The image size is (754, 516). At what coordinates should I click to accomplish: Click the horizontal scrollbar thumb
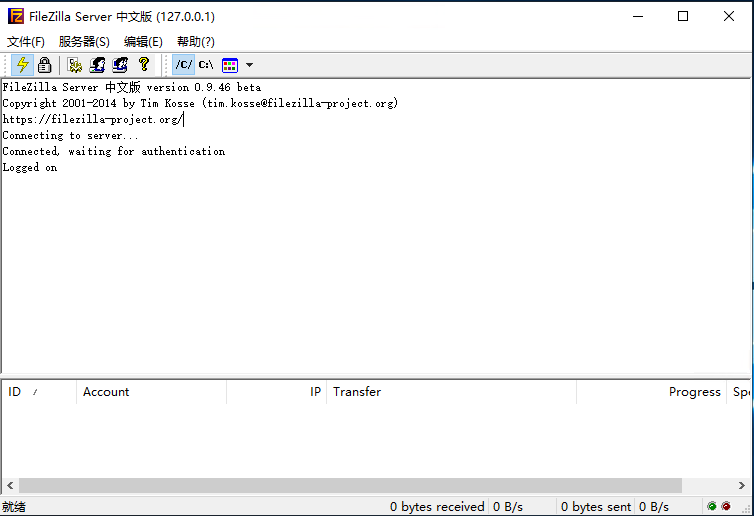point(350,485)
